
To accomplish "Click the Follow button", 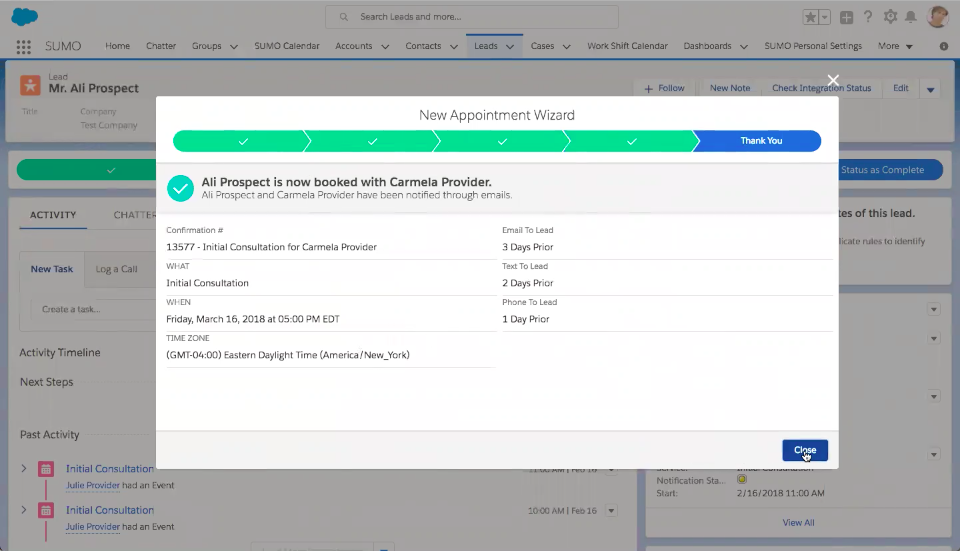I will [664, 88].
